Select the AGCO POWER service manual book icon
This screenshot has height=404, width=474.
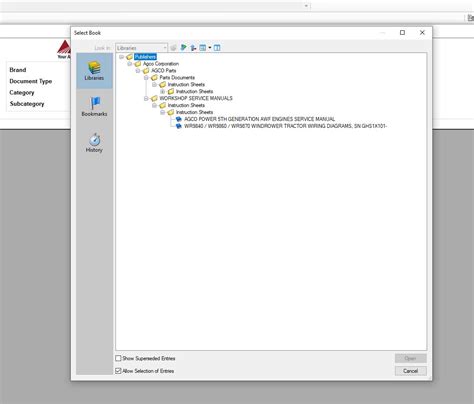pos(179,119)
